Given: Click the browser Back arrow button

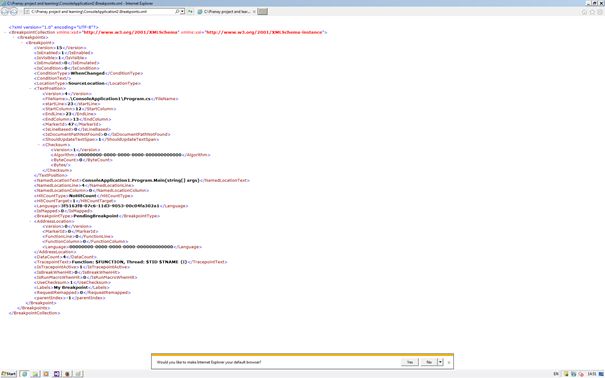Looking at the screenshot, I should (5, 12).
